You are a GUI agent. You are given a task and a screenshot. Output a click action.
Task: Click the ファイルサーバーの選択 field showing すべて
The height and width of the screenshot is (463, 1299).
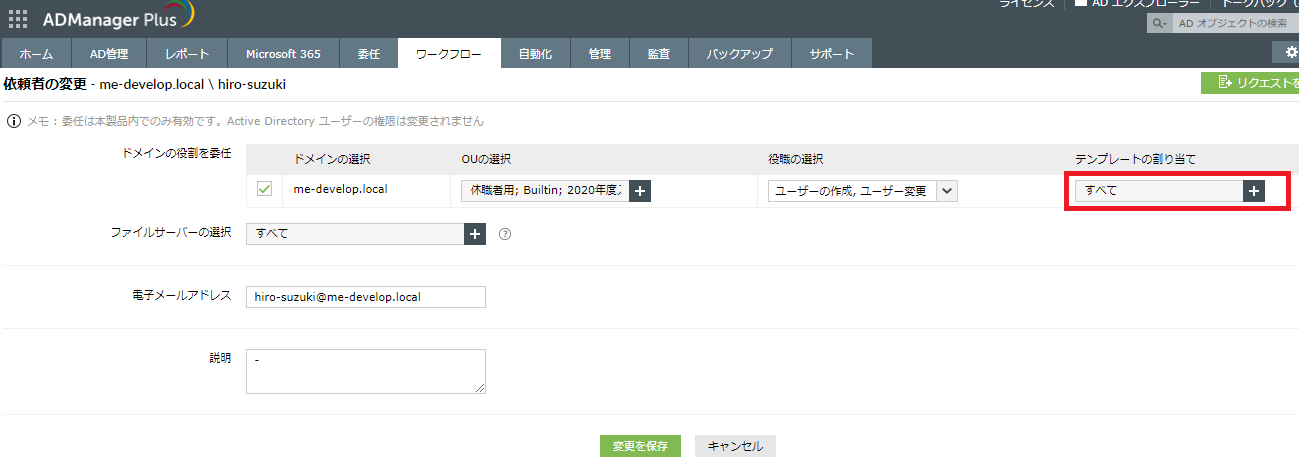pos(354,233)
